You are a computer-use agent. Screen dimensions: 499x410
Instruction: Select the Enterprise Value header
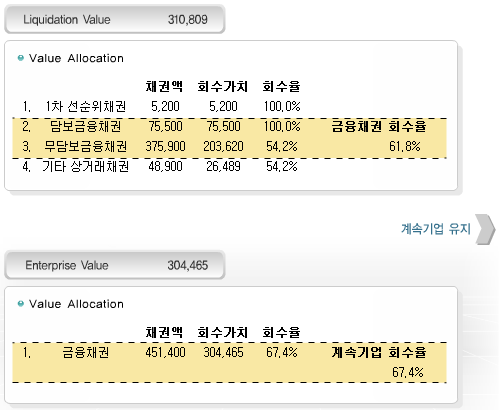pos(115,265)
